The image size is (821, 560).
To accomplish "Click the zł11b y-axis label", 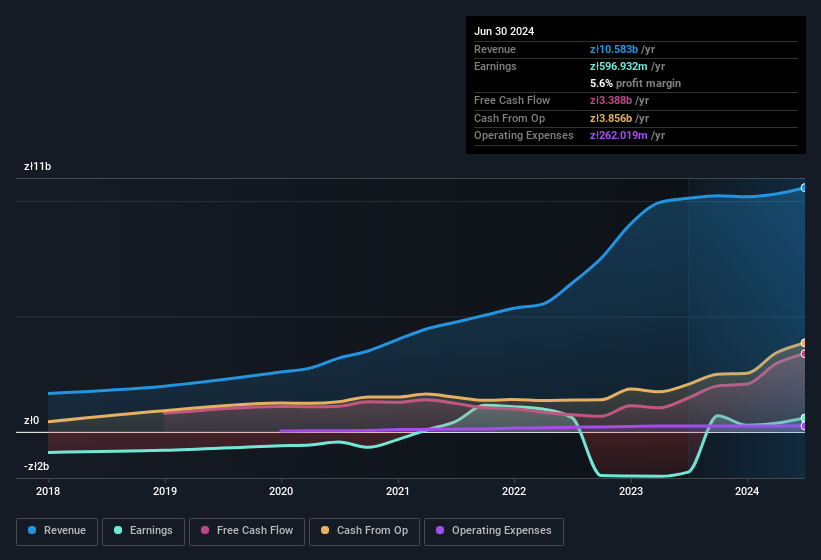I will click(x=38, y=166).
